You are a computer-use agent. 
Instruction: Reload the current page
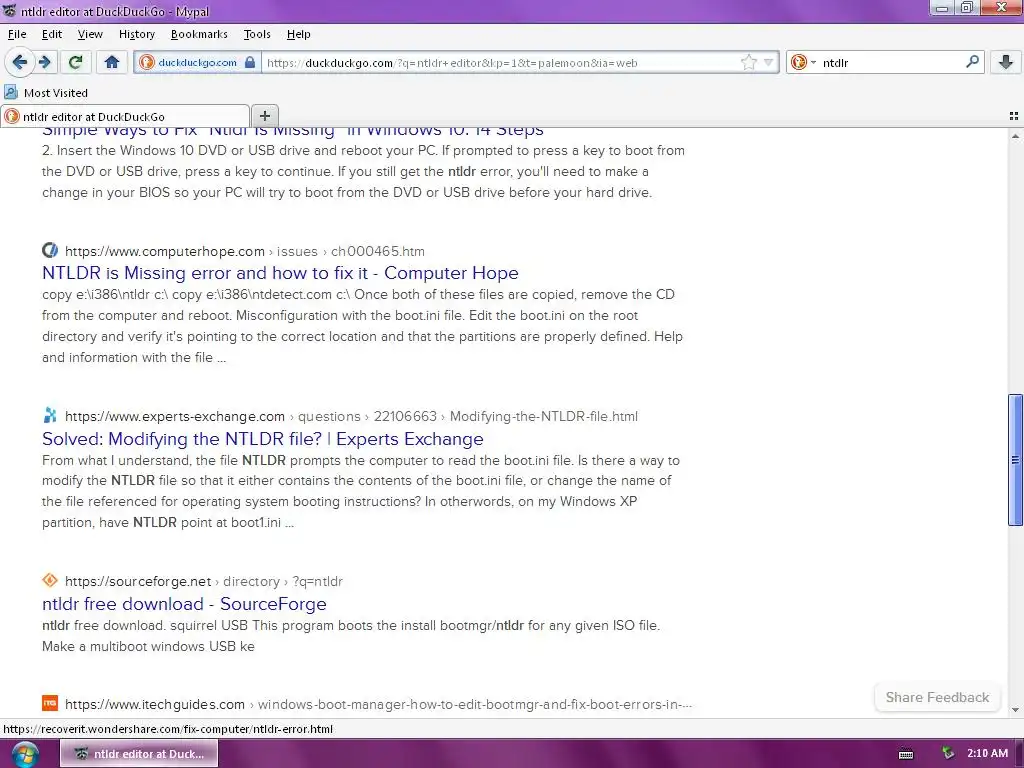click(75, 62)
